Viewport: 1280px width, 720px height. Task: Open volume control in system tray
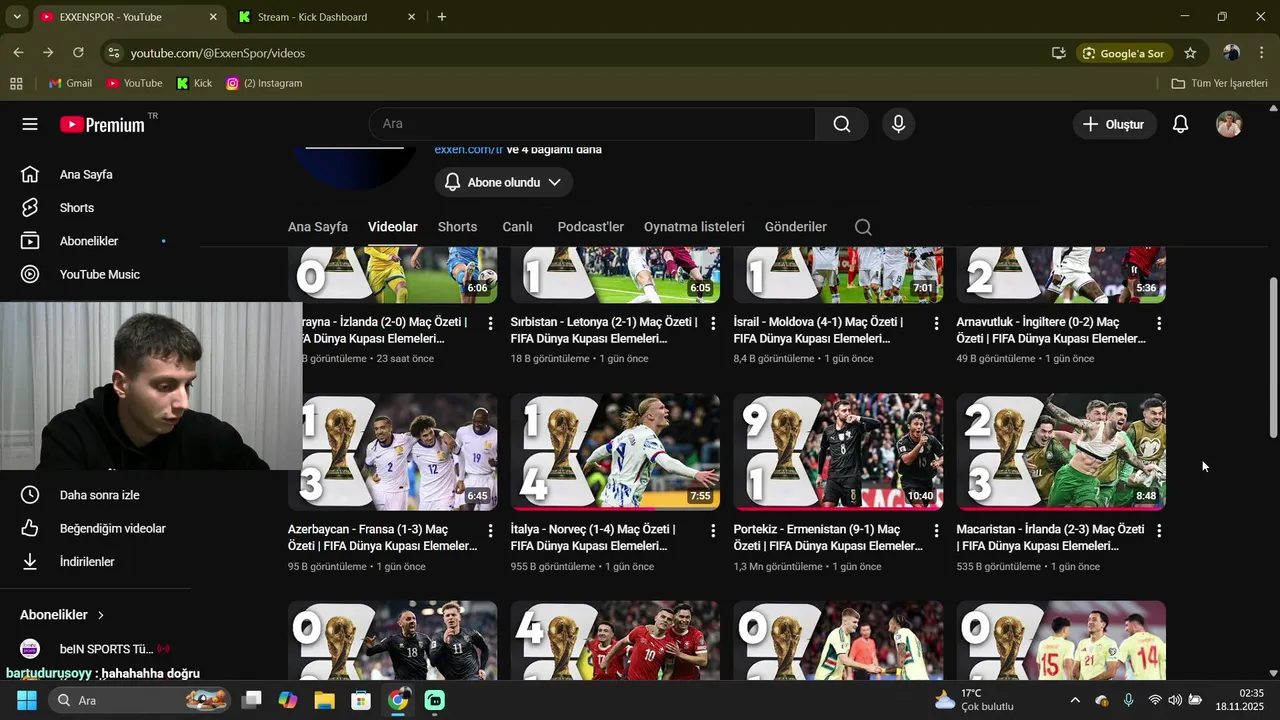coord(1175,700)
